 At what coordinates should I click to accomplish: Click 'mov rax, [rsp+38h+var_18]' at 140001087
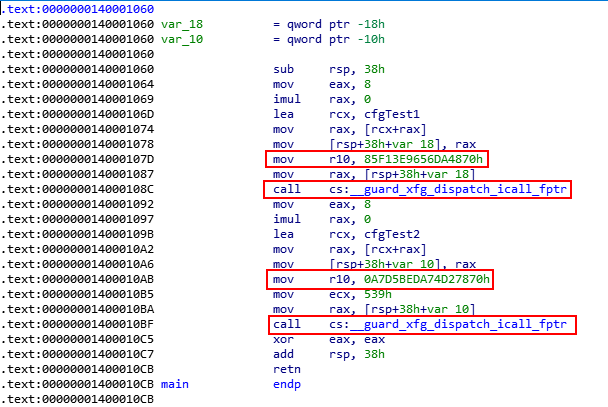[x=374, y=174]
